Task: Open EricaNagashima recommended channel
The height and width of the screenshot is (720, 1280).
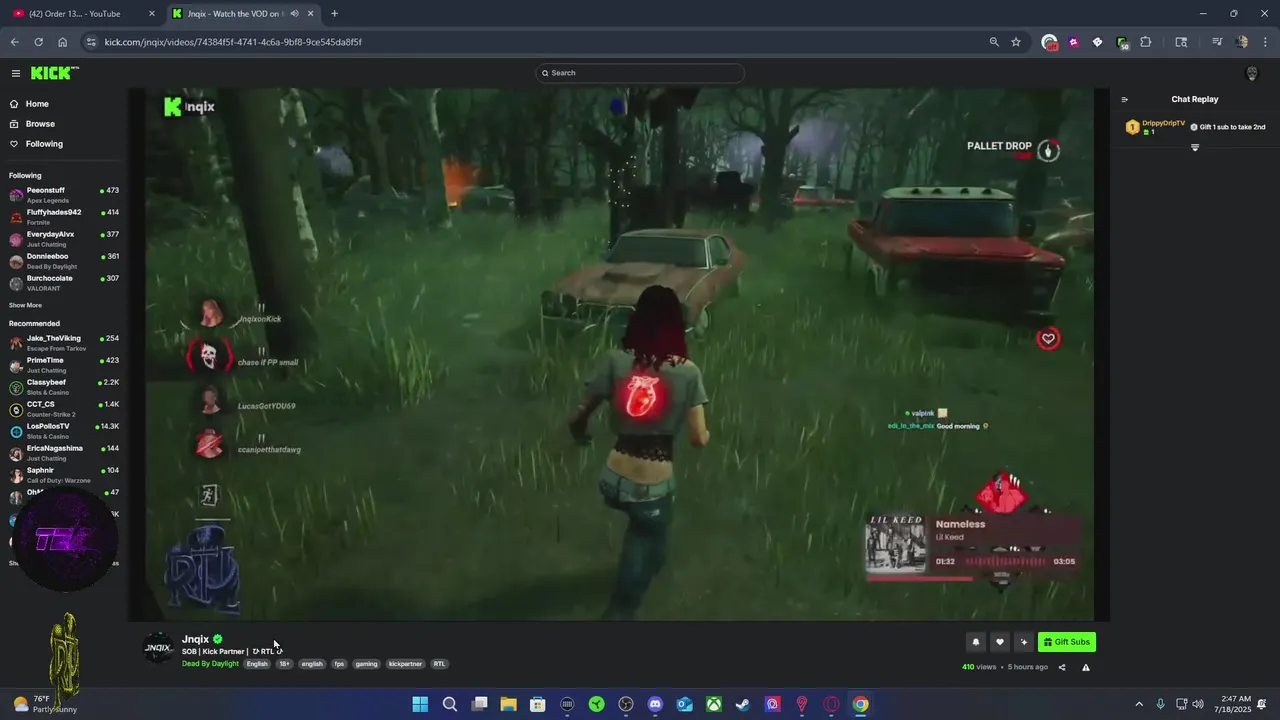Action: 64,452
